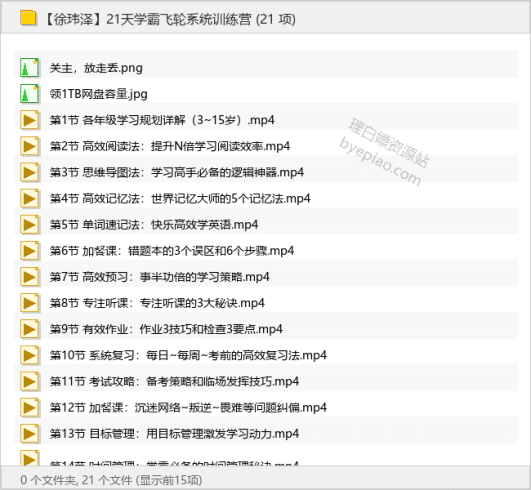Open 第1节 各年级学习规划详解 (3~15岁).mp4

pos(162,120)
